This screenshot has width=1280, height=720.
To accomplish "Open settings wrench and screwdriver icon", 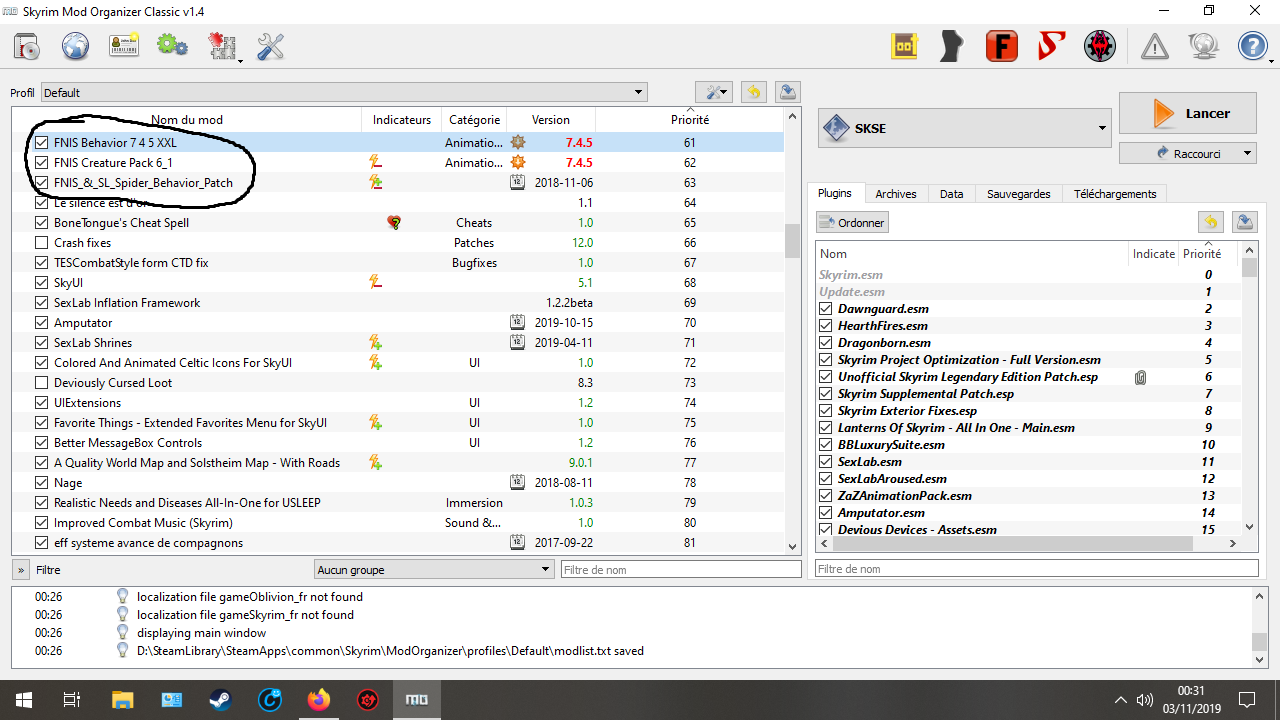I will (271, 46).
